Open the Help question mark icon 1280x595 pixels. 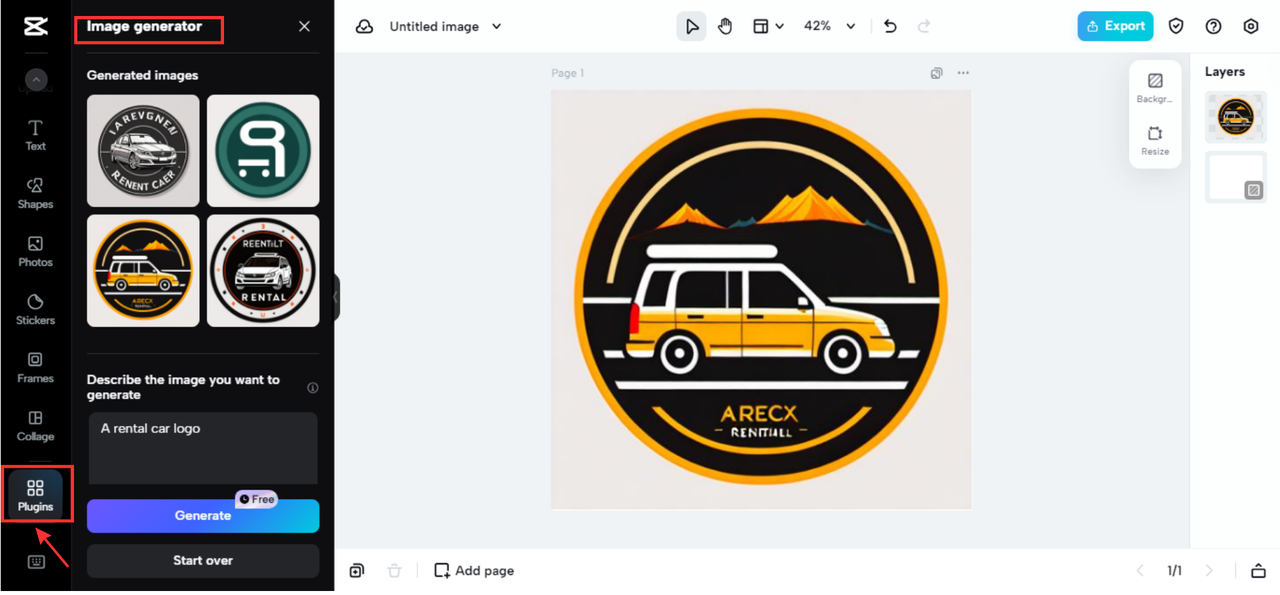pyautogui.click(x=1213, y=27)
